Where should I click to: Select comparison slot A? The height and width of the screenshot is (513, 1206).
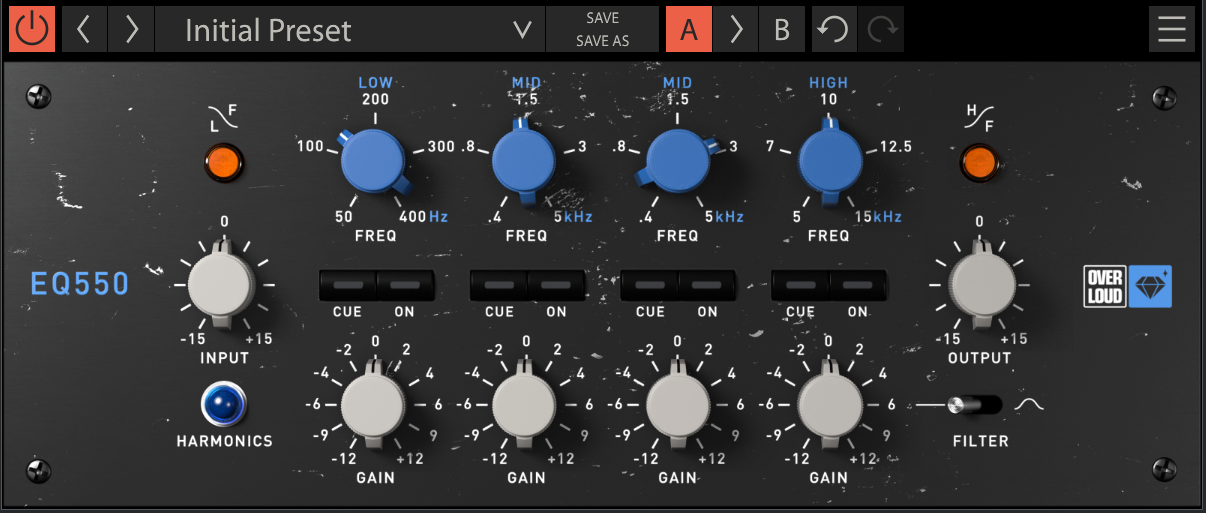point(689,29)
